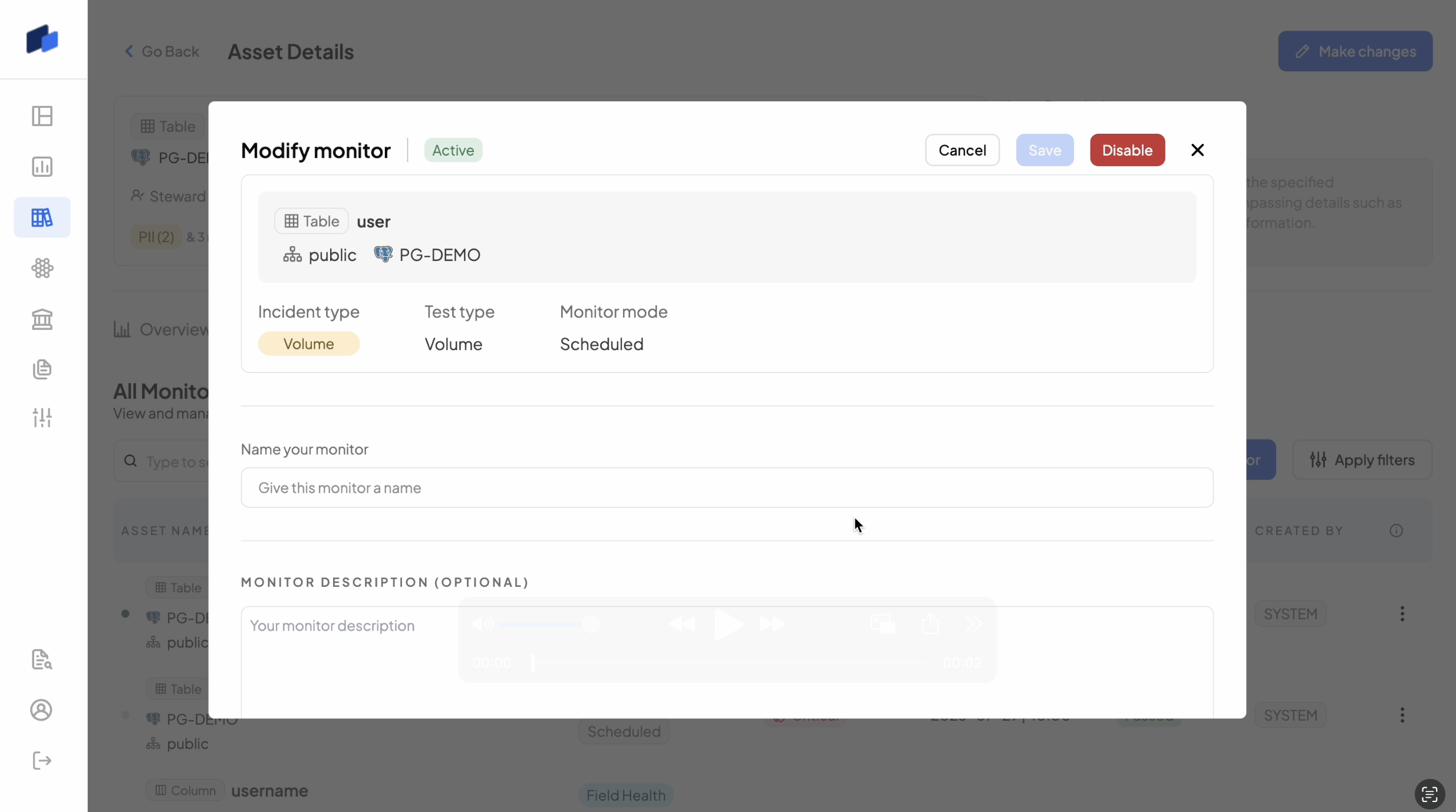The width and height of the screenshot is (1456, 812).
Task: Open the document search sidebar icon
Action: (x=42, y=659)
